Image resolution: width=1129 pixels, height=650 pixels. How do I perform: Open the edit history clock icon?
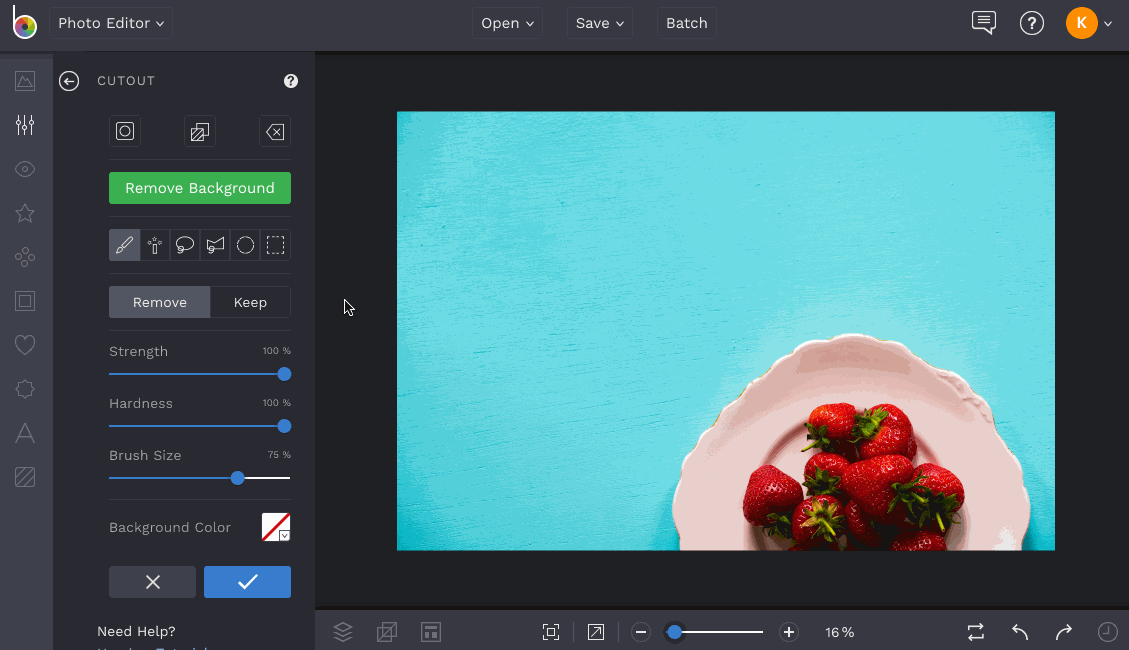(x=1107, y=632)
